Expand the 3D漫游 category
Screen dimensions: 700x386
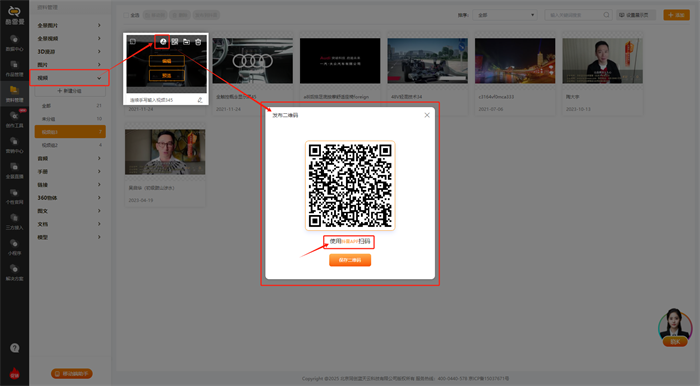click(x=69, y=51)
